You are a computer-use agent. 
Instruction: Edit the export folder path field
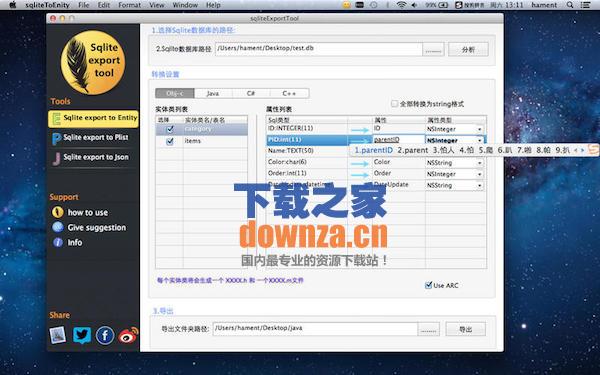[x=315, y=329]
